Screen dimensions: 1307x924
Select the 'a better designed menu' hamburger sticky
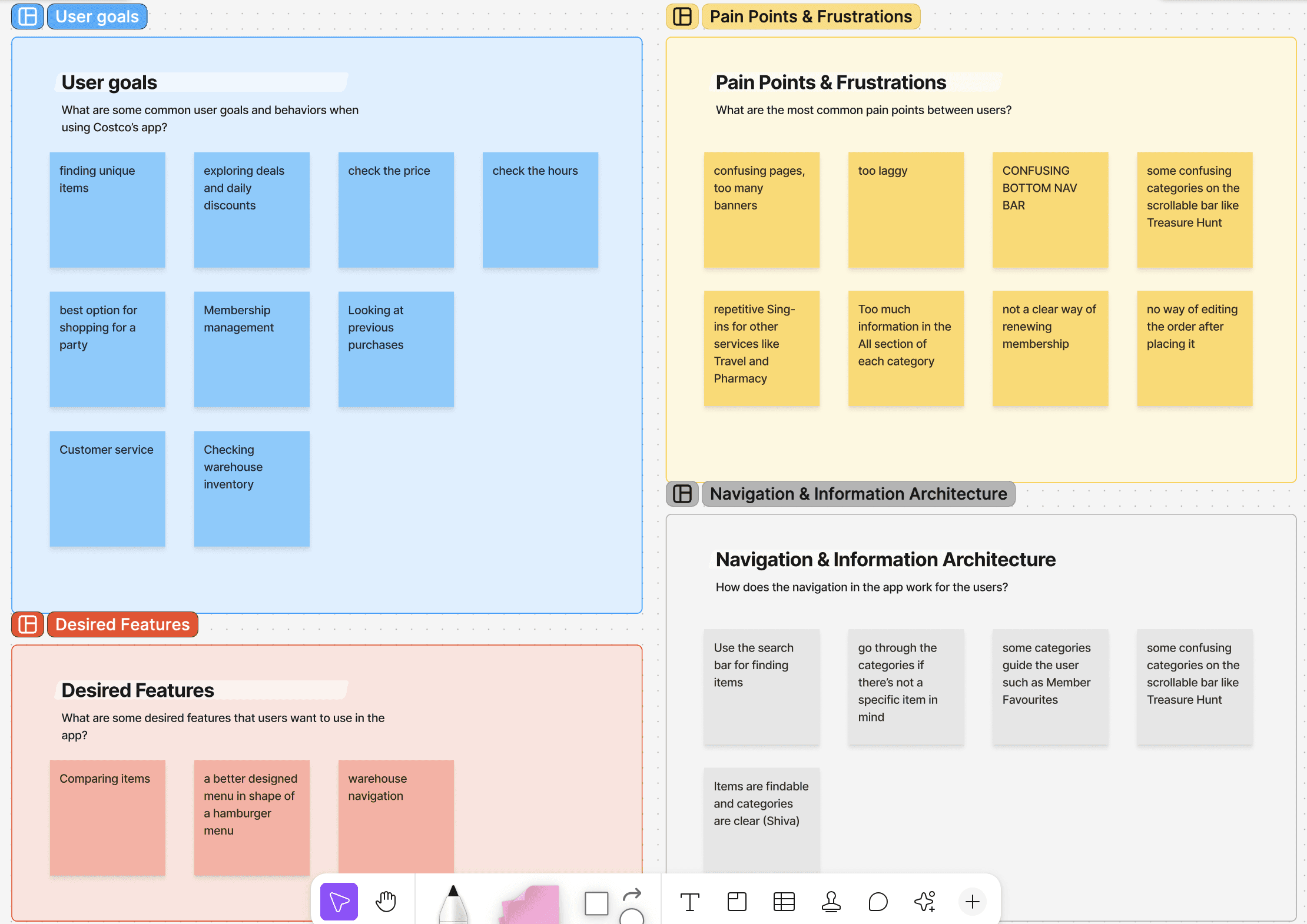coord(252,818)
